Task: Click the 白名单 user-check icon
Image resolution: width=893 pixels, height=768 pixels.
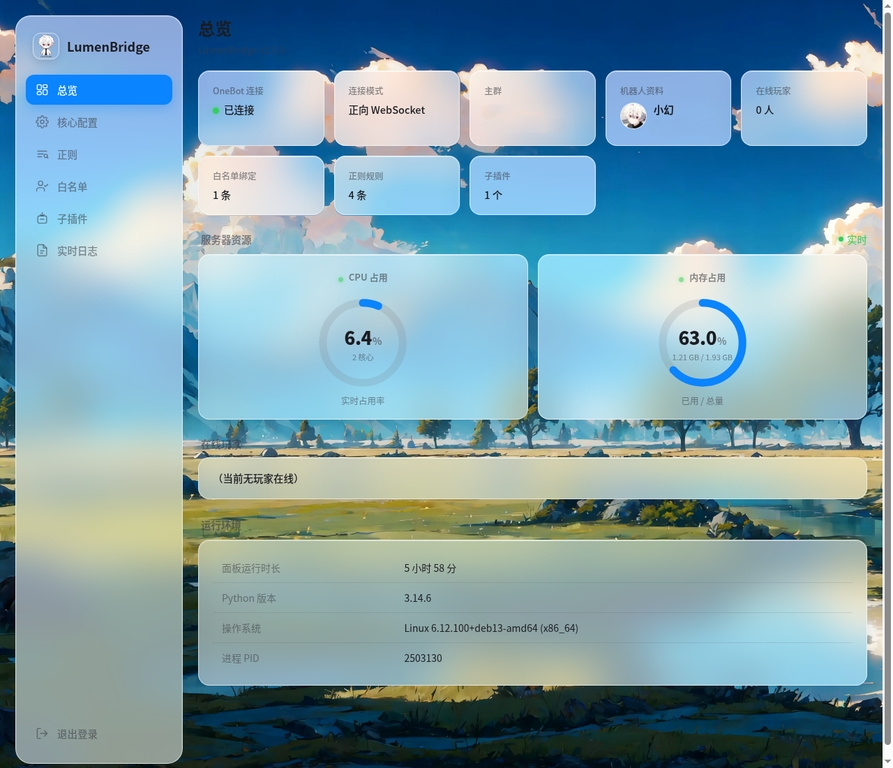Action: (42, 186)
